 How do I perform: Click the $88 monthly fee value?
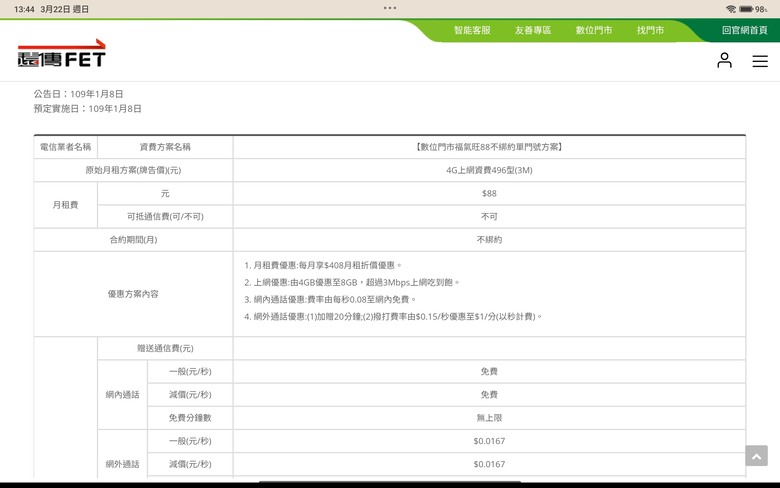(x=489, y=194)
